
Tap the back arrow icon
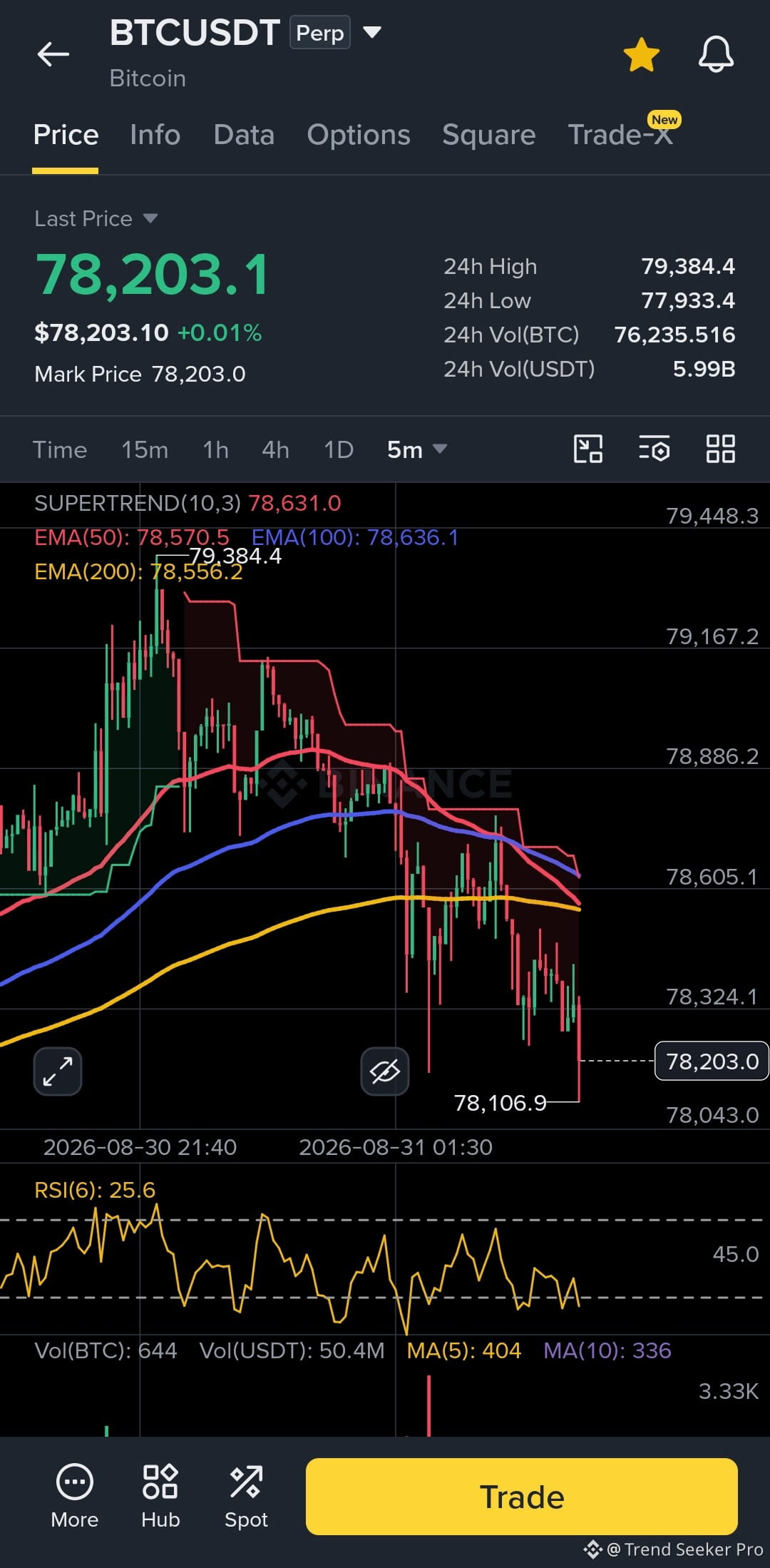click(x=53, y=54)
